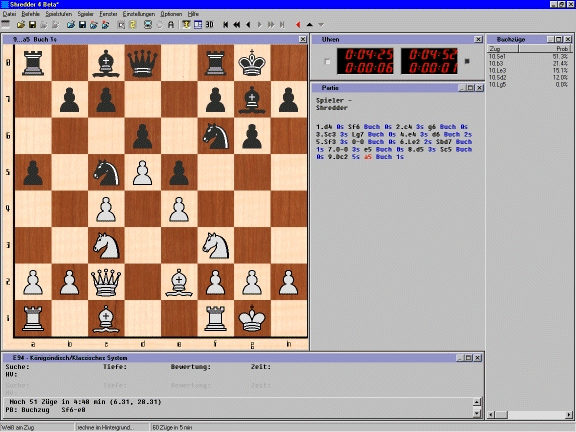This screenshot has width=576, height=432.
Task: Click the black up triangle toolbar icon
Action: pyautogui.click(x=310, y=25)
